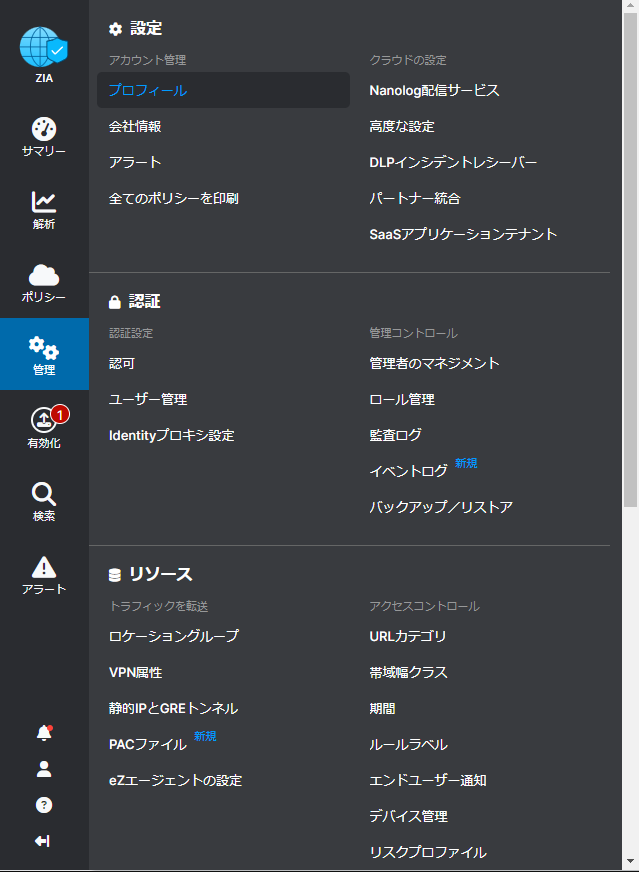Select 全てのポリシーを印刷
The width and height of the screenshot is (639, 872).
pyautogui.click(x=174, y=199)
